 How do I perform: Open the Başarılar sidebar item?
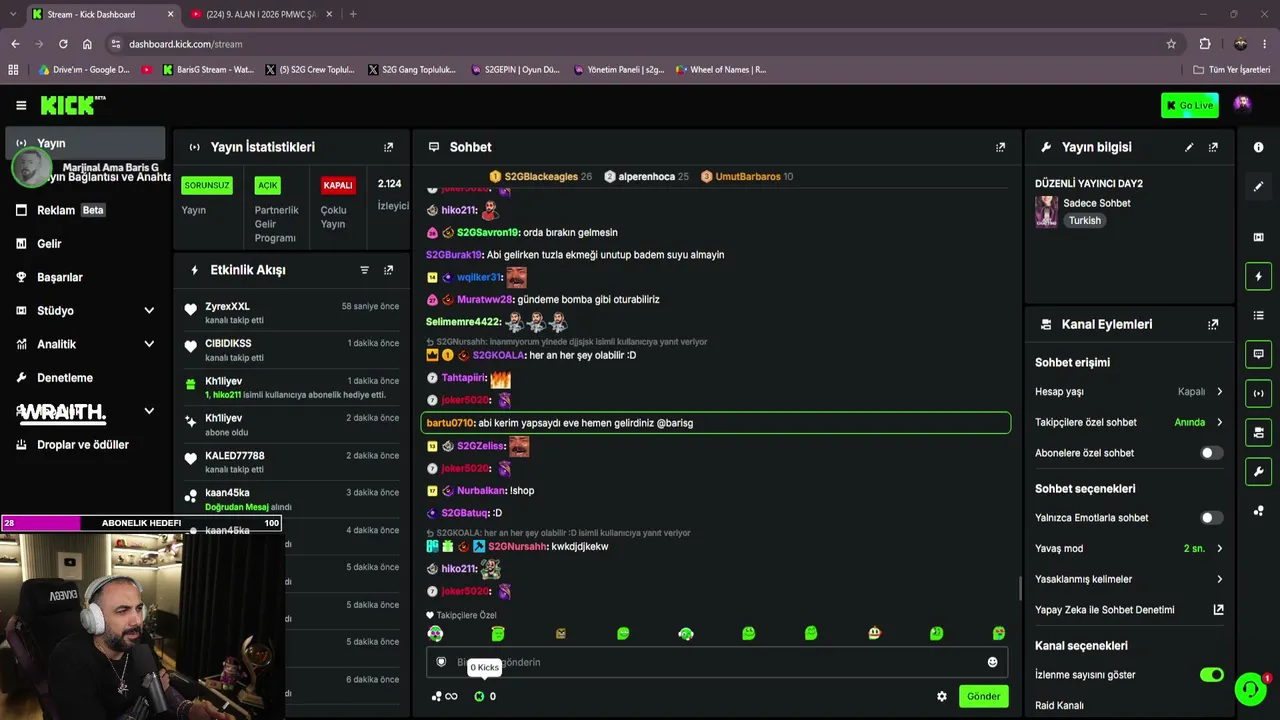tap(86, 277)
